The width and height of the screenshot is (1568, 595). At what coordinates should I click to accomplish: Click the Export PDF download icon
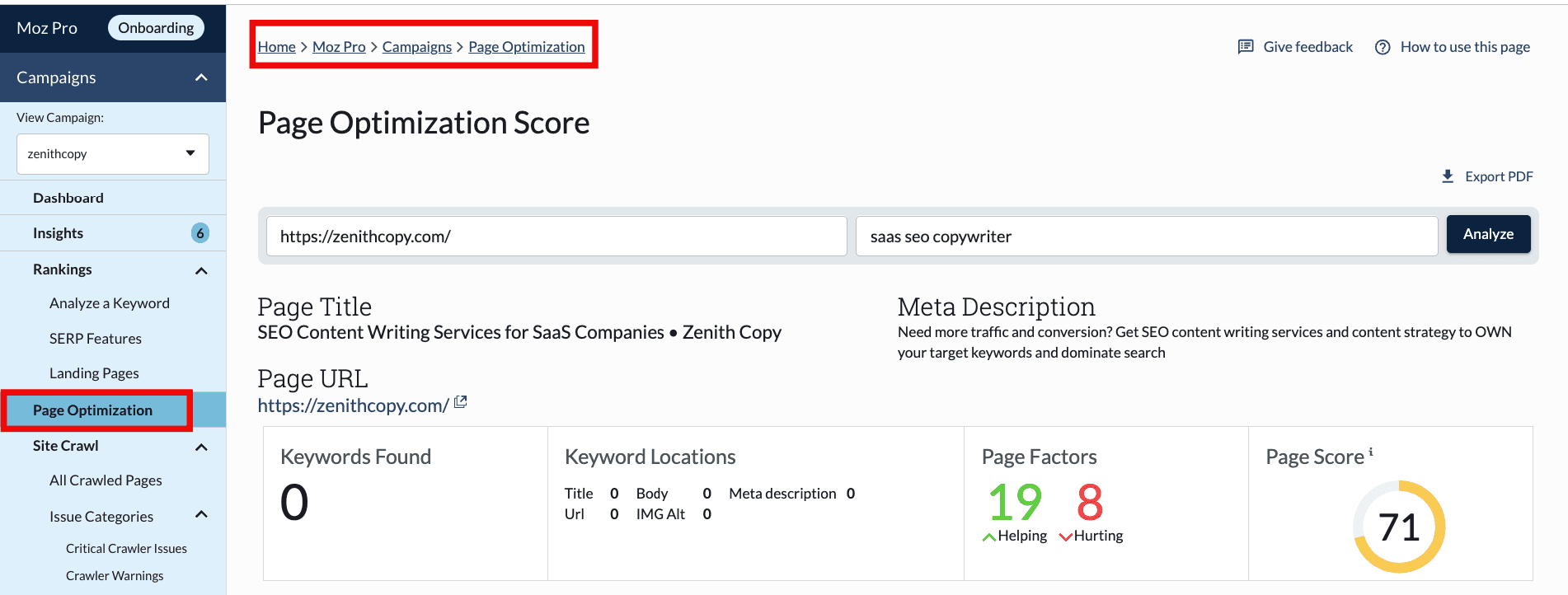click(1447, 176)
